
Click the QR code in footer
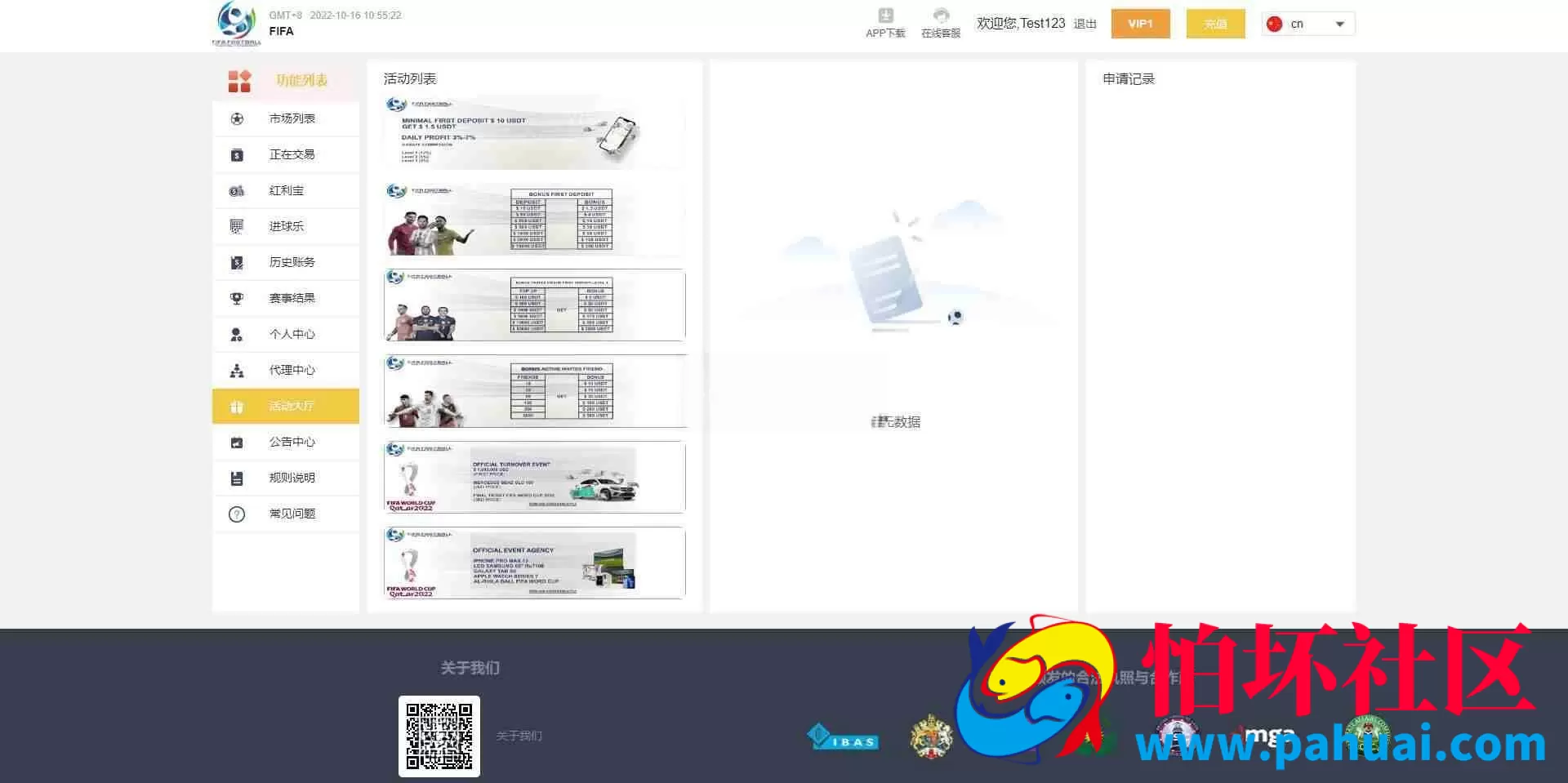click(439, 736)
